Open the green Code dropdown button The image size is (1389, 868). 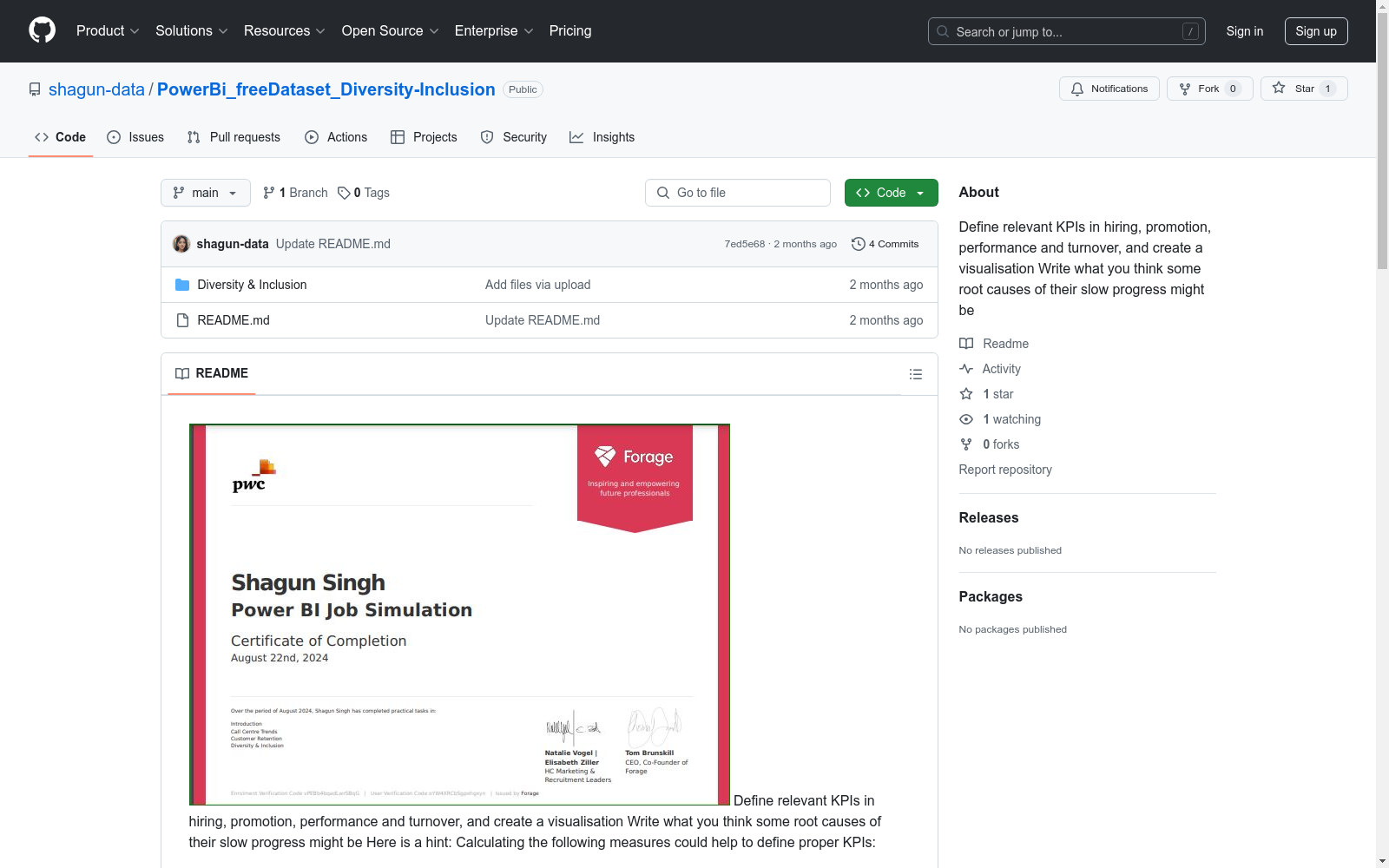(892, 193)
